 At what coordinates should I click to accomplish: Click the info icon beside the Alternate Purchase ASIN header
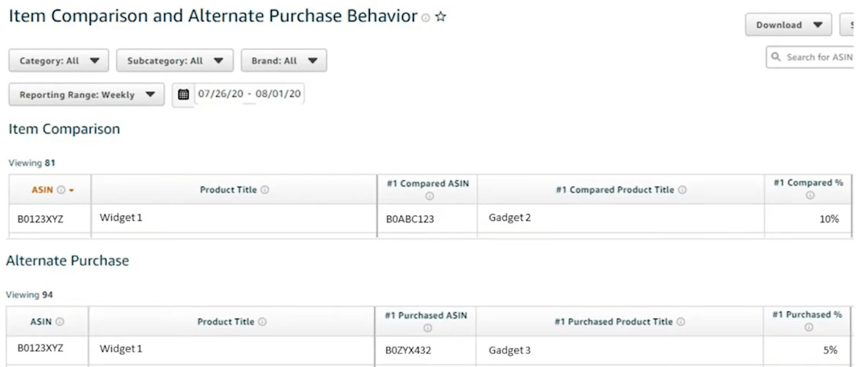(60, 322)
